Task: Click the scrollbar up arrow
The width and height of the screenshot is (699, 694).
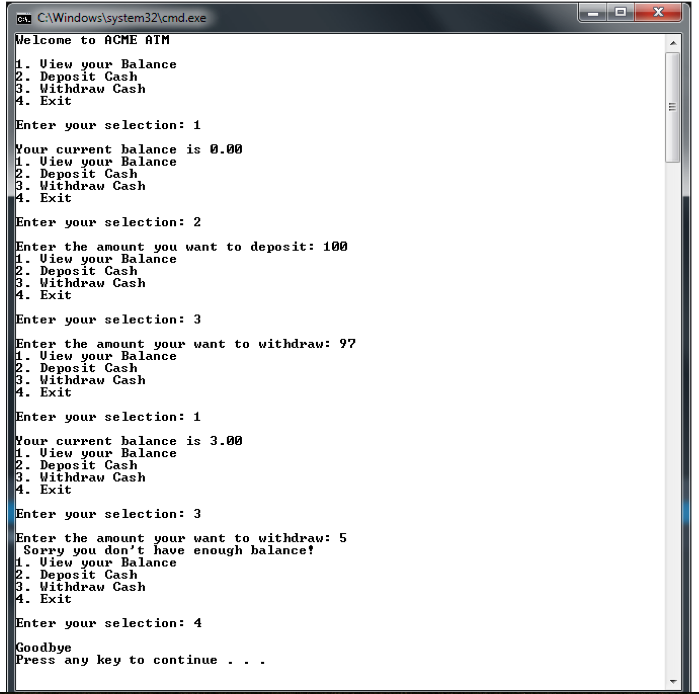Action: click(673, 43)
